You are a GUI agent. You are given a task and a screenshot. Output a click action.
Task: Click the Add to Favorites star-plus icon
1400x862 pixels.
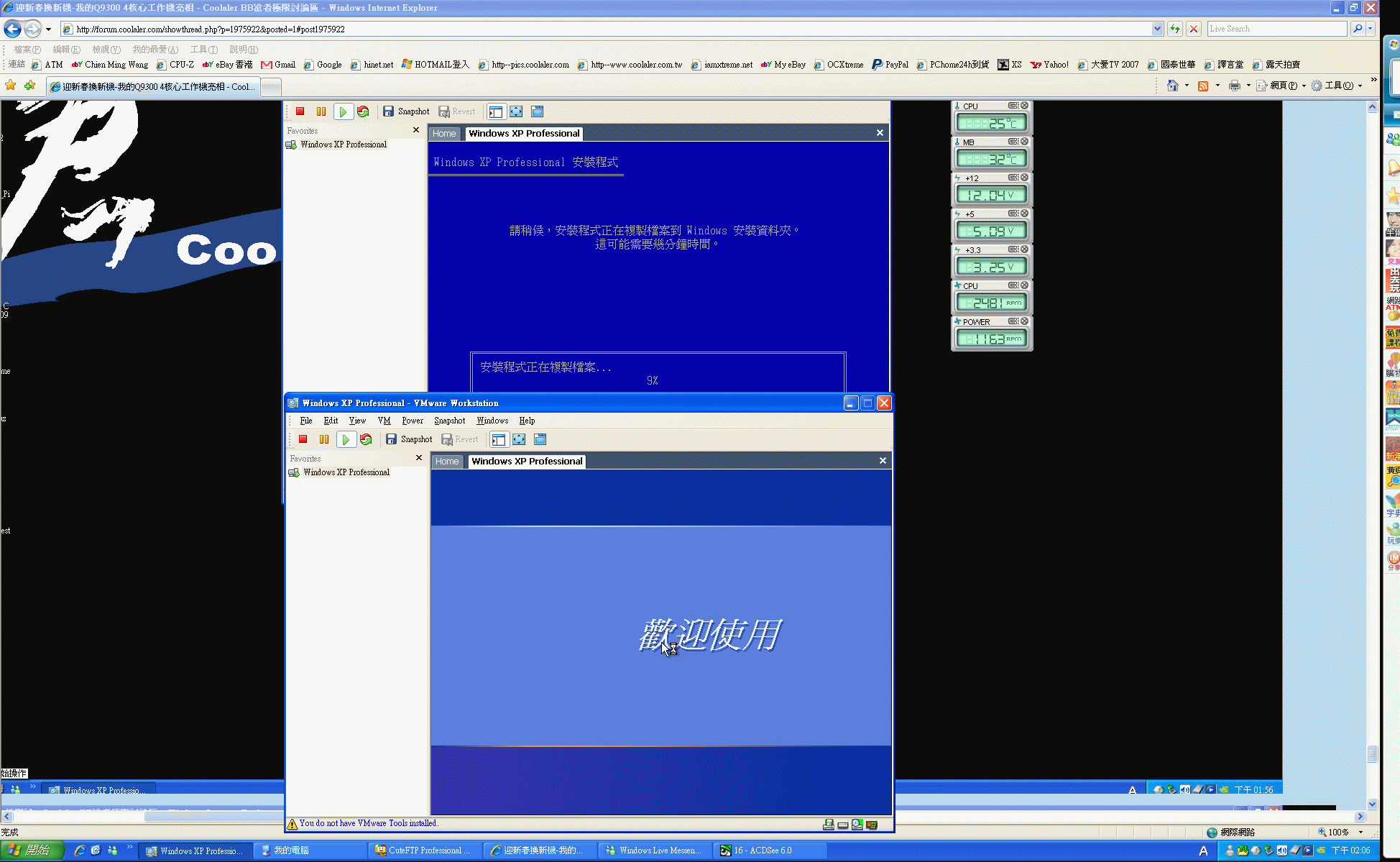pyautogui.click(x=29, y=86)
